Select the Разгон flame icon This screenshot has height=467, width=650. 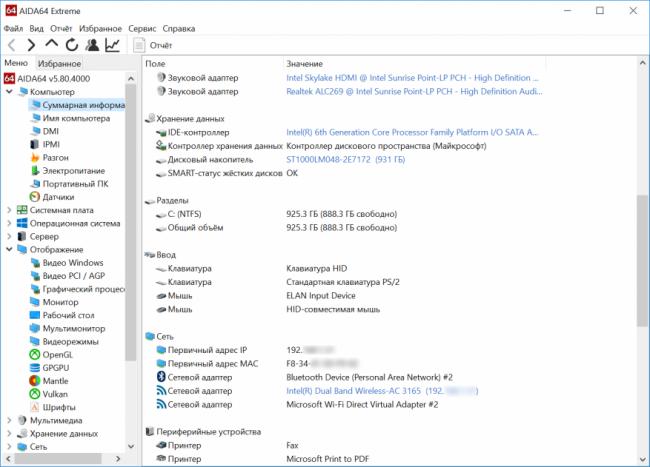35,157
